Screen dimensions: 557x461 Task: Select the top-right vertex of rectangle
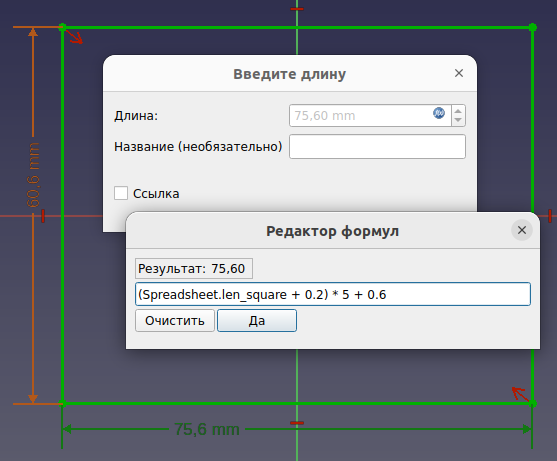click(532, 27)
